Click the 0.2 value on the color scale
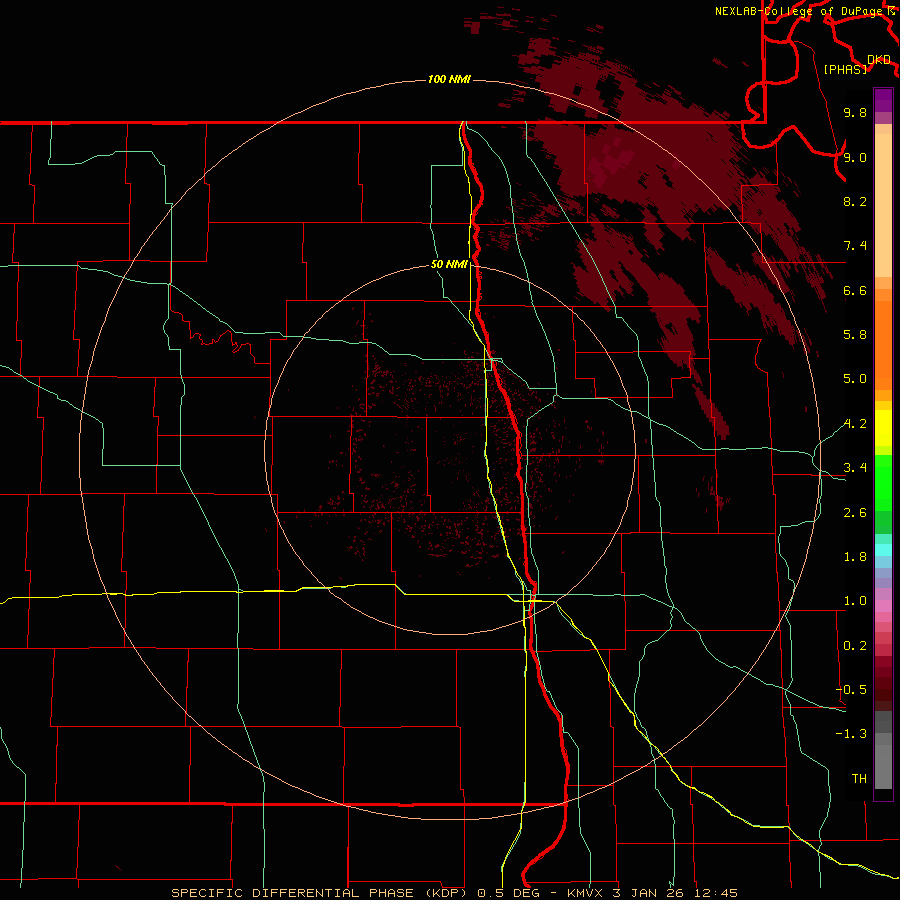900x900 pixels. 855,646
